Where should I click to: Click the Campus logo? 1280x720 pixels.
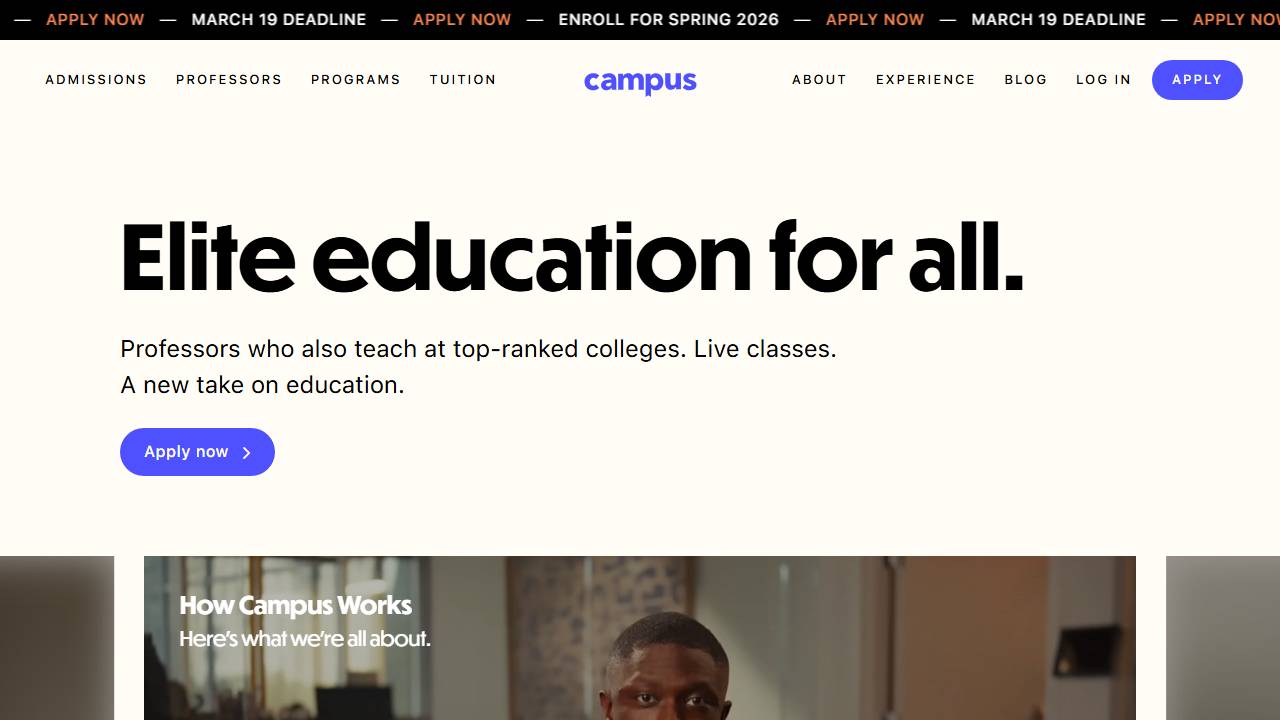coord(640,81)
